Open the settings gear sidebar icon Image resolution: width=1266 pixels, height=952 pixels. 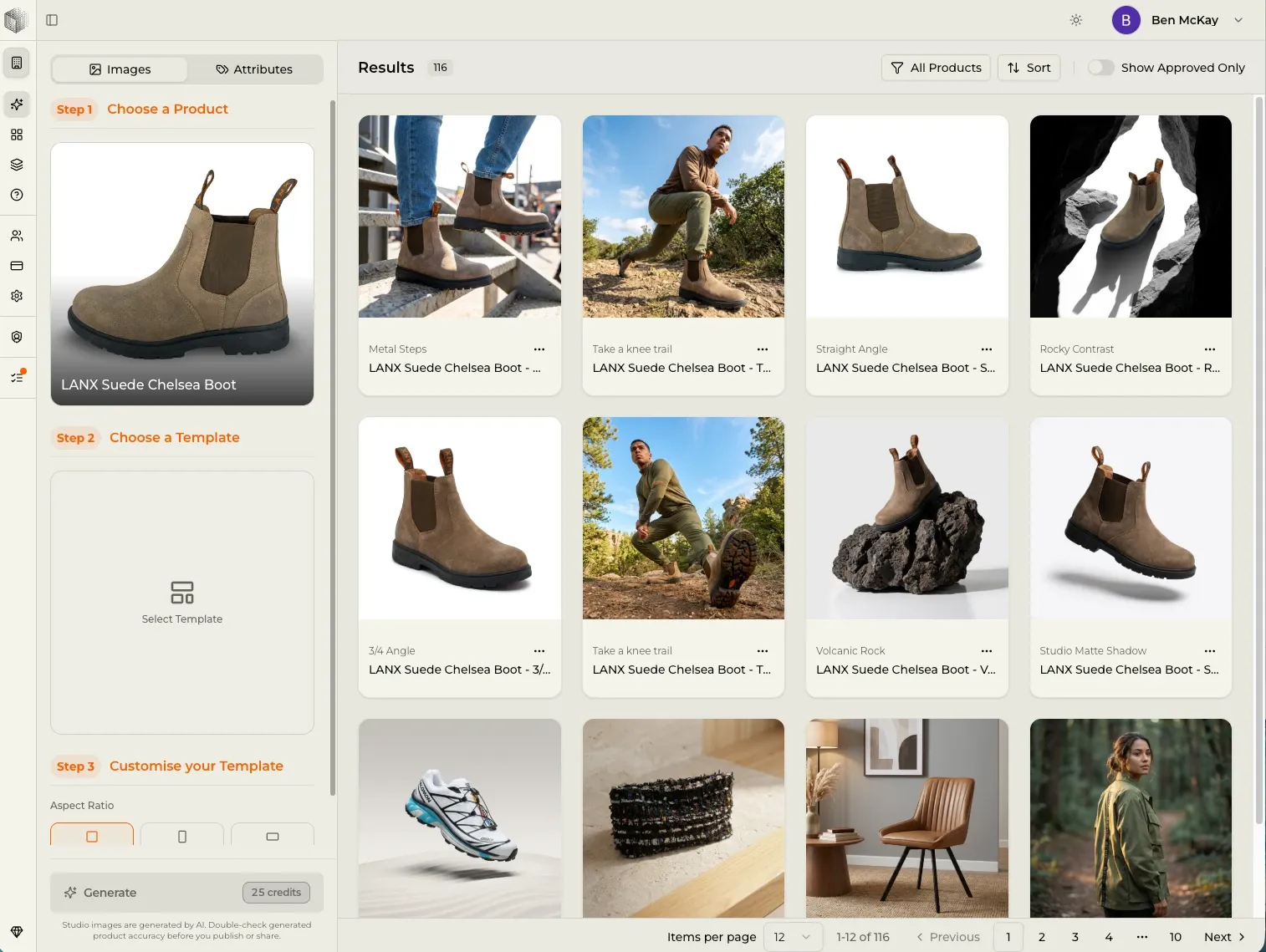pos(17,296)
